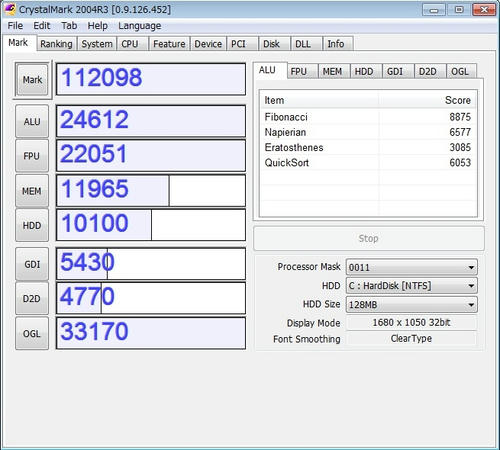
Task: Run the OGL benchmark button
Action: [x=32, y=333]
